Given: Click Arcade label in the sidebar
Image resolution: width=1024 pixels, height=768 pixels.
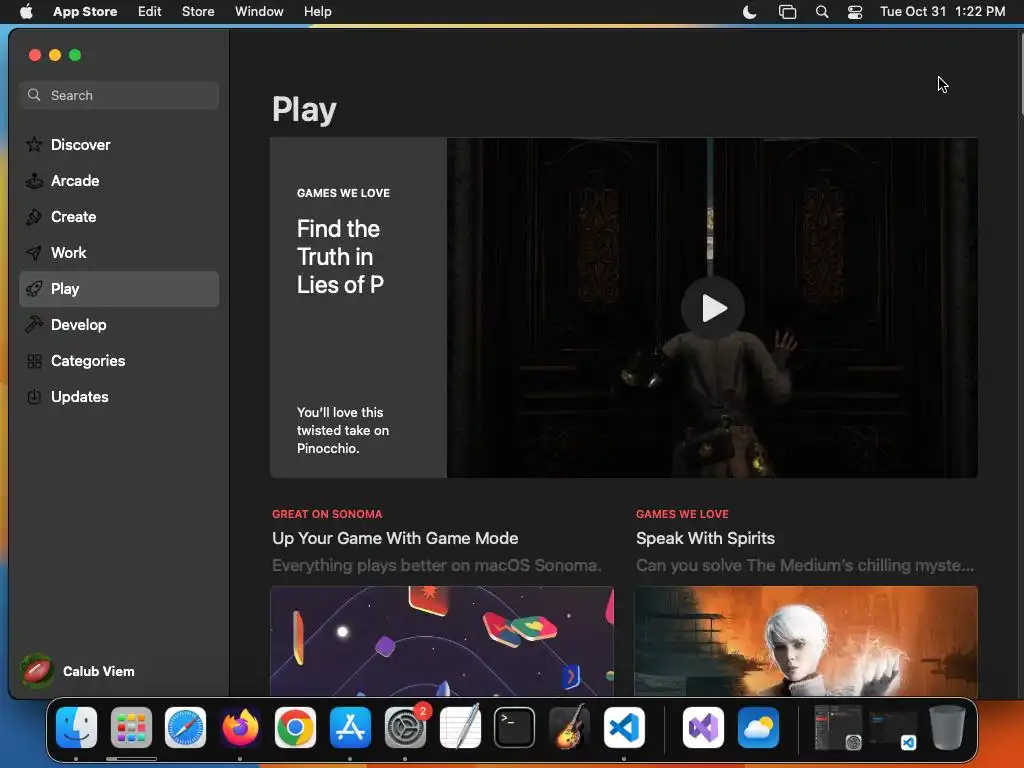Looking at the screenshot, I should 75,180.
